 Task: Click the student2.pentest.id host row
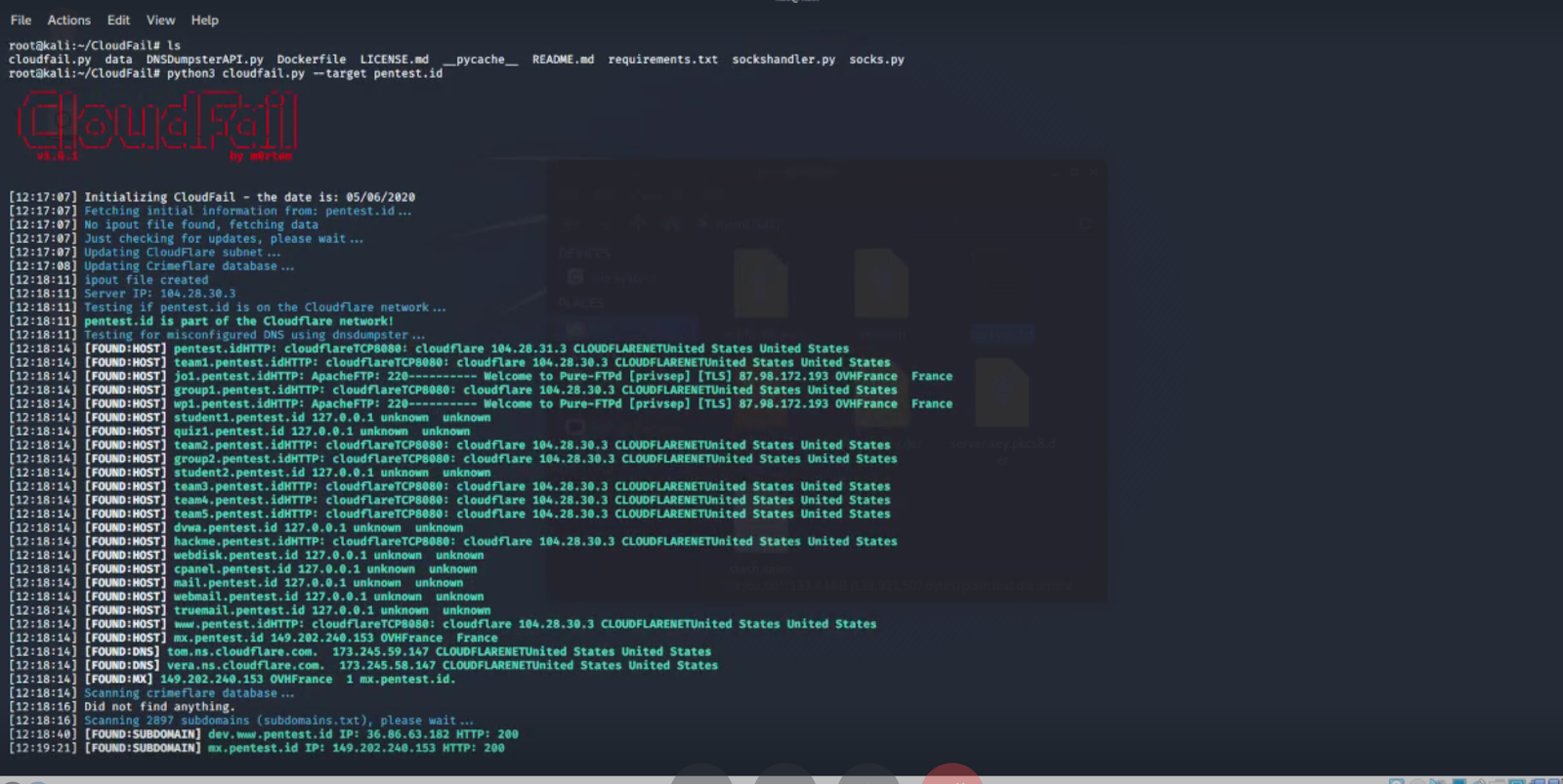coord(250,473)
